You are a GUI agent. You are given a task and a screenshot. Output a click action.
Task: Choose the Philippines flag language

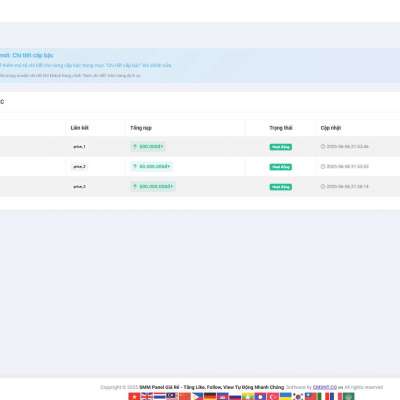pos(197,396)
